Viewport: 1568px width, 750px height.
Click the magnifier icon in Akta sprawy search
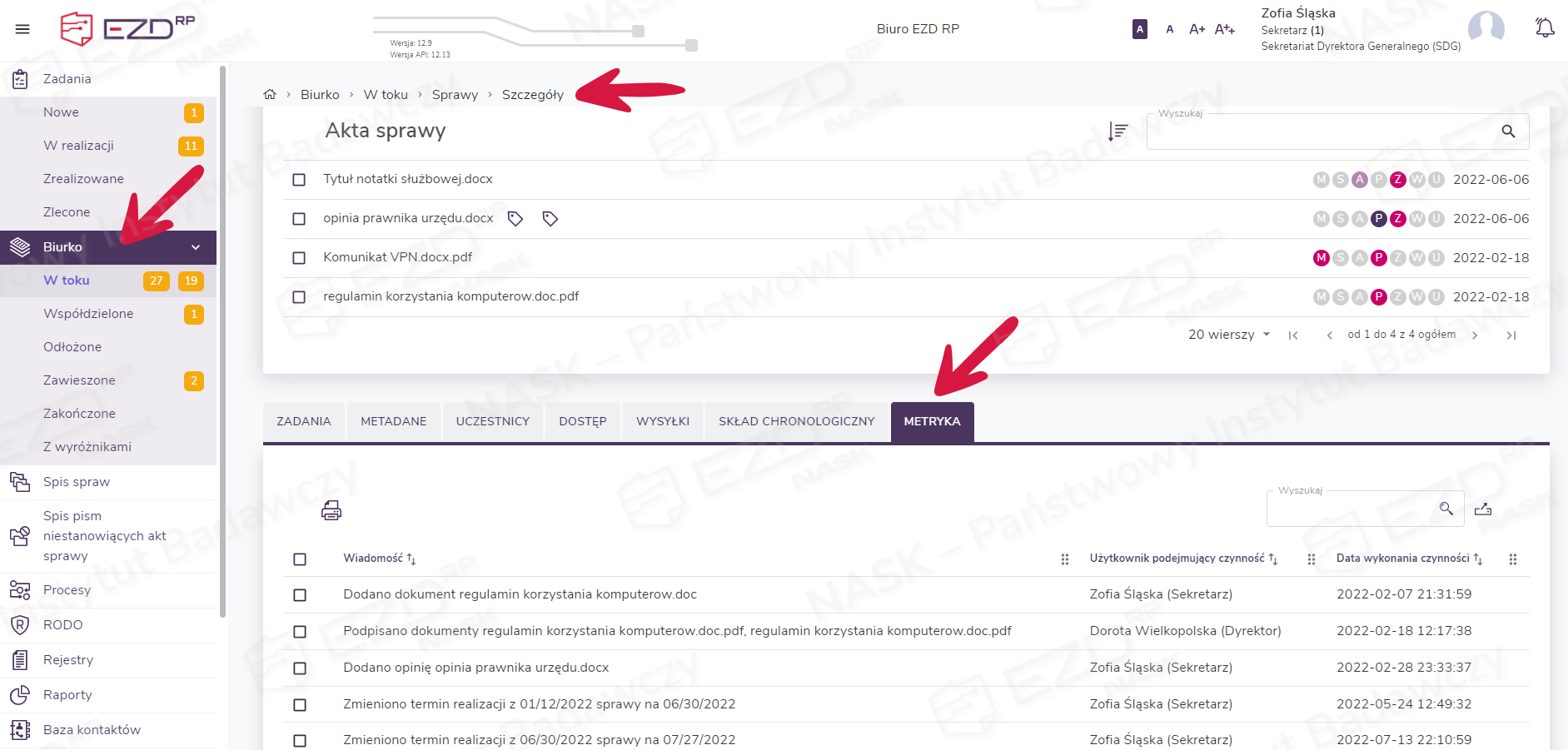click(x=1508, y=132)
